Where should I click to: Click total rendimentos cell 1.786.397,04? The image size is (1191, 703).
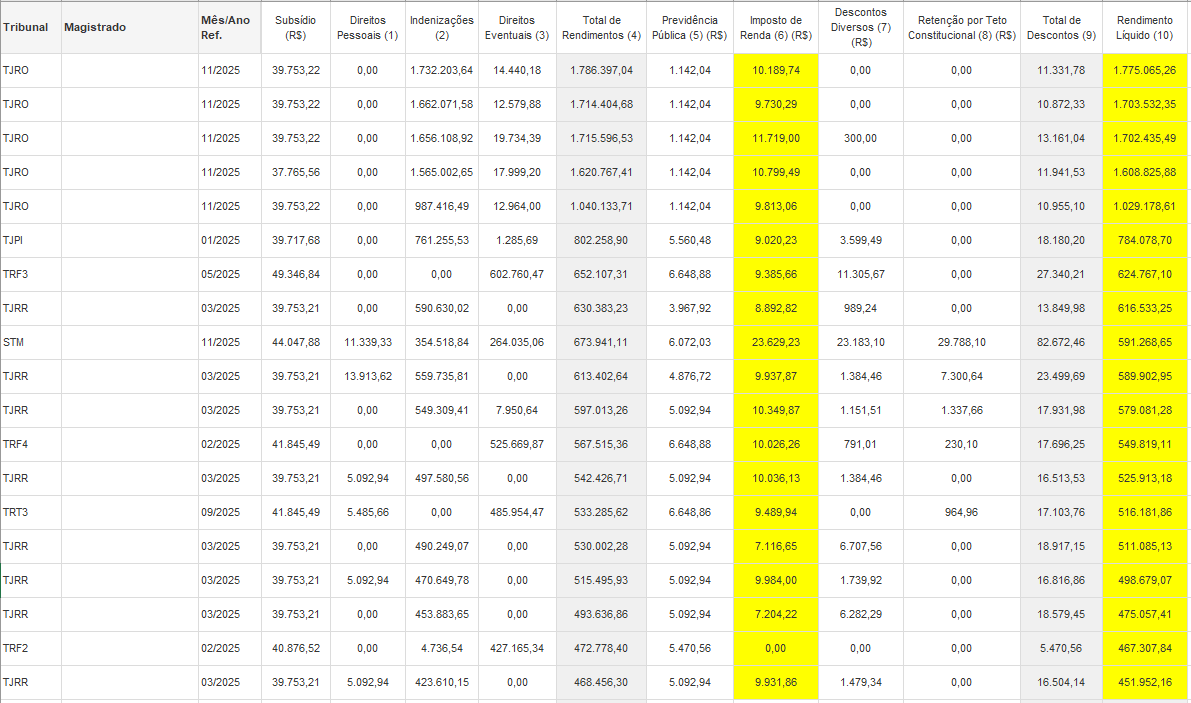click(x=602, y=71)
